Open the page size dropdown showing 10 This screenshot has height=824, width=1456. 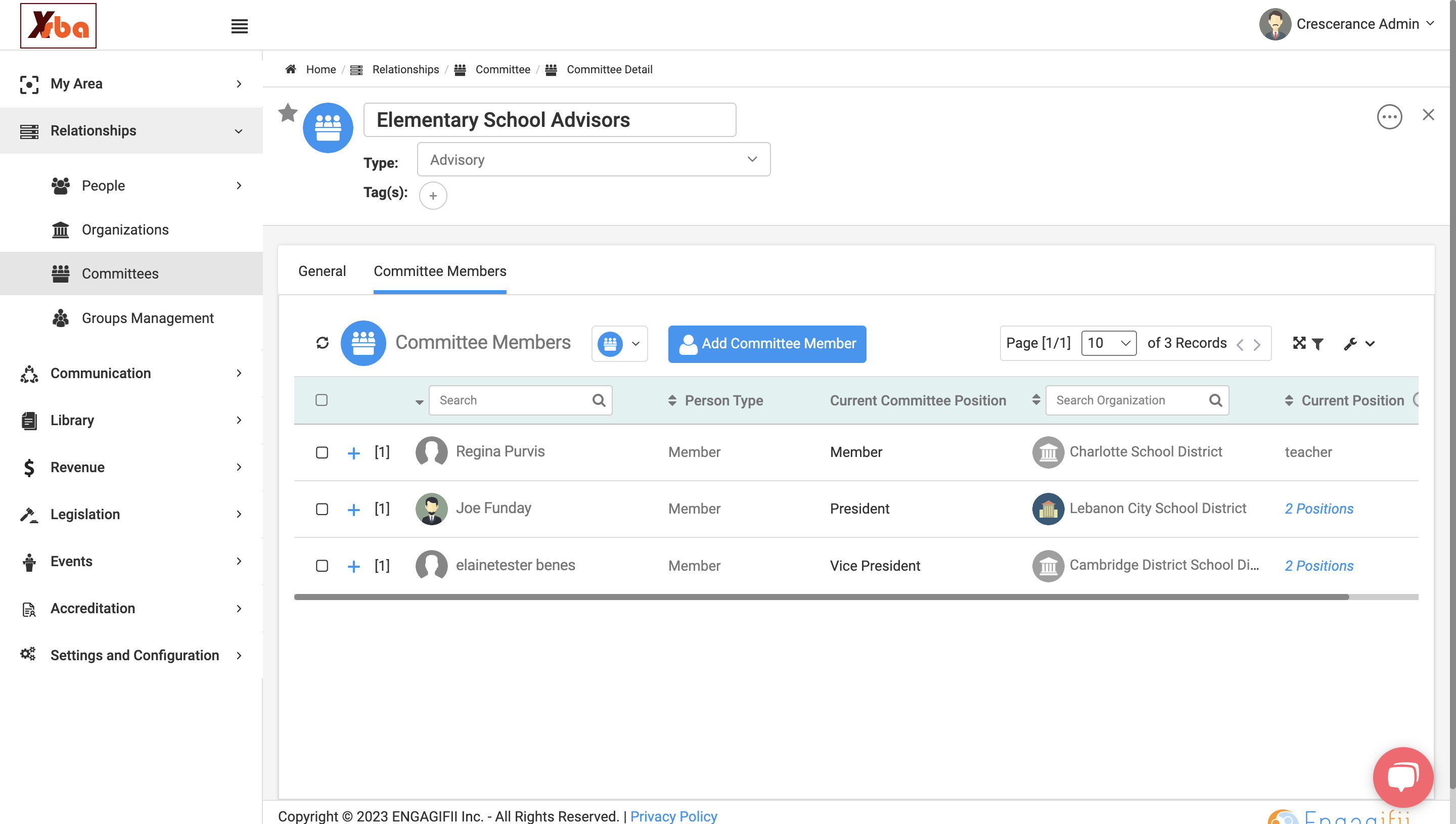tap(1108, 343)
